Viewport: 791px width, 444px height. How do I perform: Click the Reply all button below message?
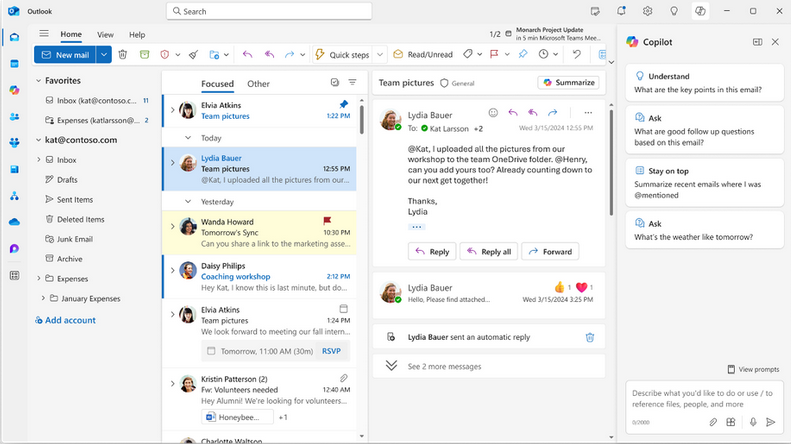[488, 251]
